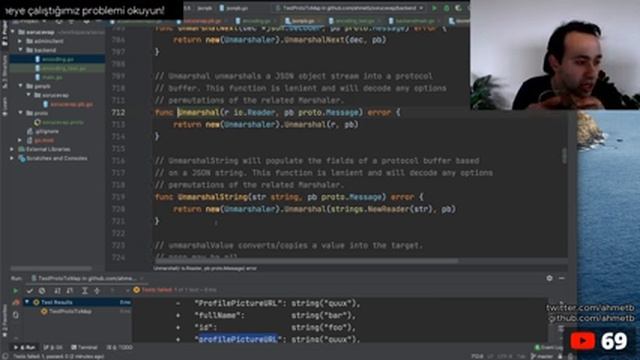Collapse the nested soruceveap folder under genpb
This screenshot has width=640, height=360.
pyautogui.click(x=29, y=95)
